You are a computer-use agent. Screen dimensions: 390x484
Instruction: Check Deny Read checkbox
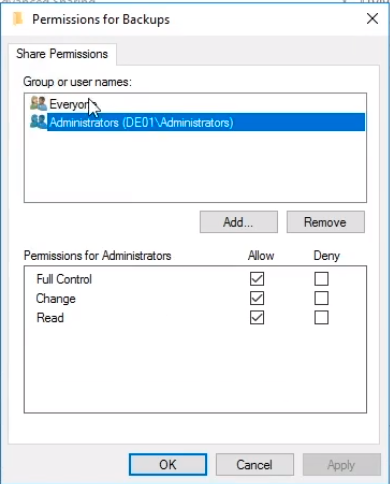coord(321,317)
